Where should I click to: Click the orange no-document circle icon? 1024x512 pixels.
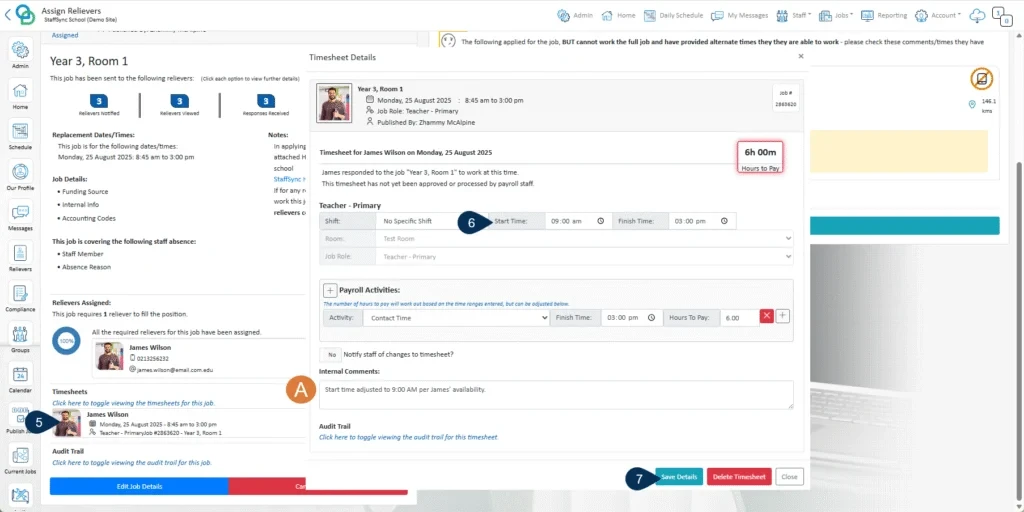(x=981, y=79)
